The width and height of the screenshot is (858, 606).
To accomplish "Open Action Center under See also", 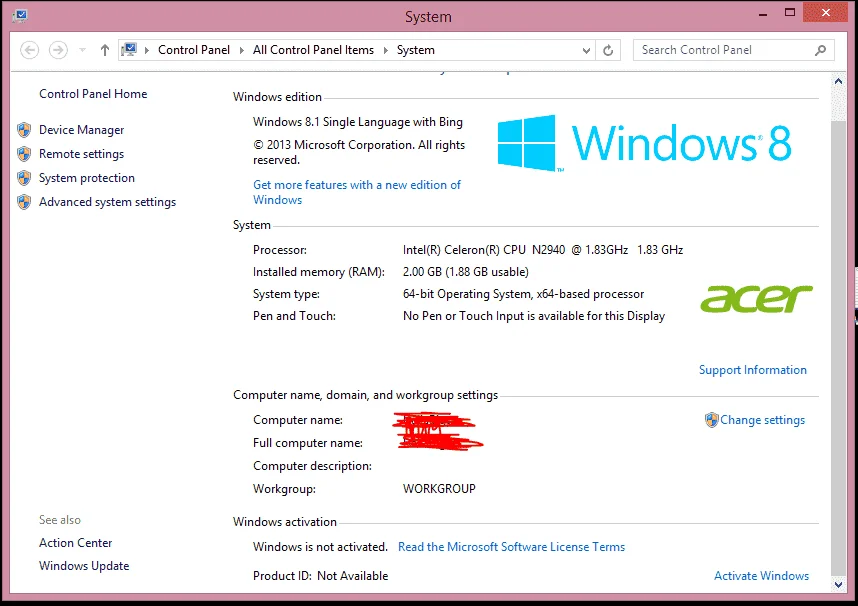I will [x=76, y=542].
